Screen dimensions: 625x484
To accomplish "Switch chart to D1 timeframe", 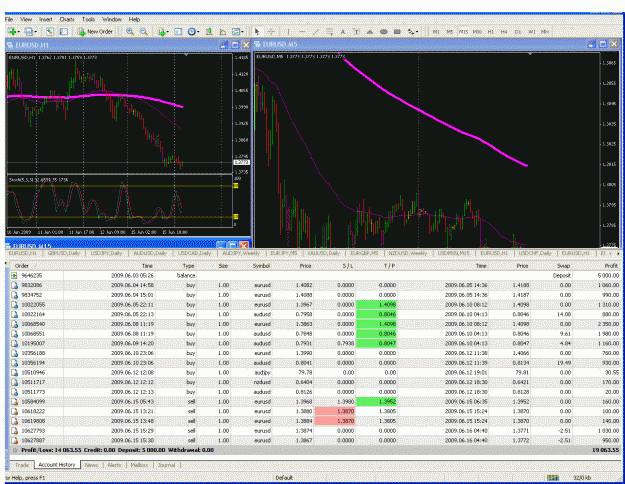I will 518,32.
